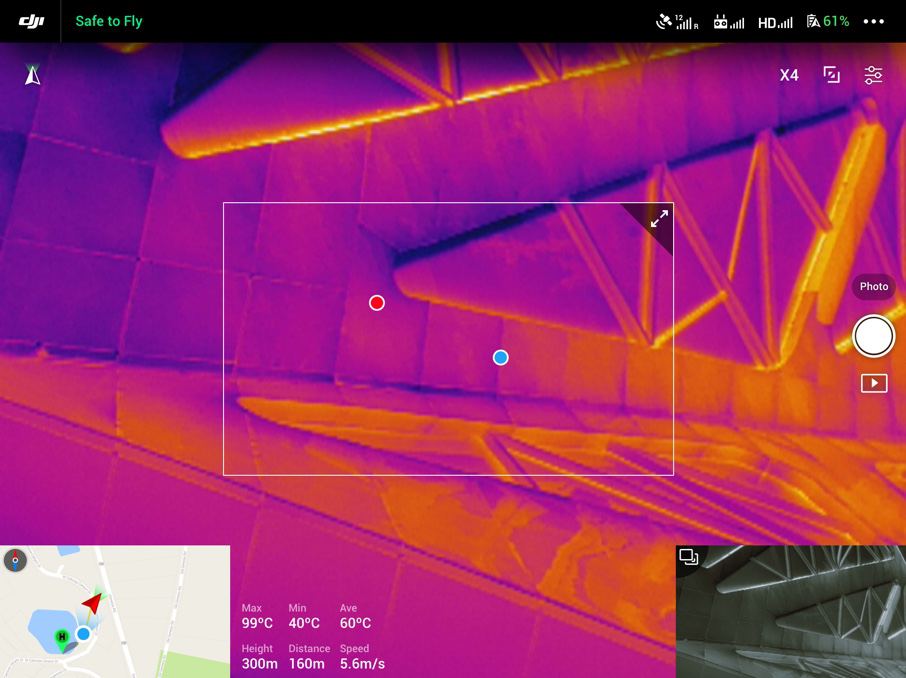Toggle the overlapping-squares display mode icon
906x678 pixels.
coord(831,75)
